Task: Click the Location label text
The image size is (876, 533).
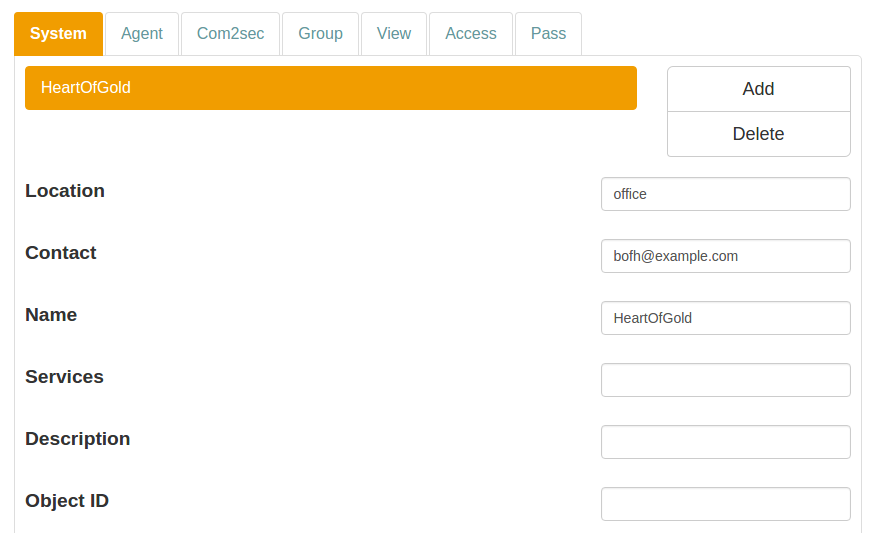Action: point(65,191)
